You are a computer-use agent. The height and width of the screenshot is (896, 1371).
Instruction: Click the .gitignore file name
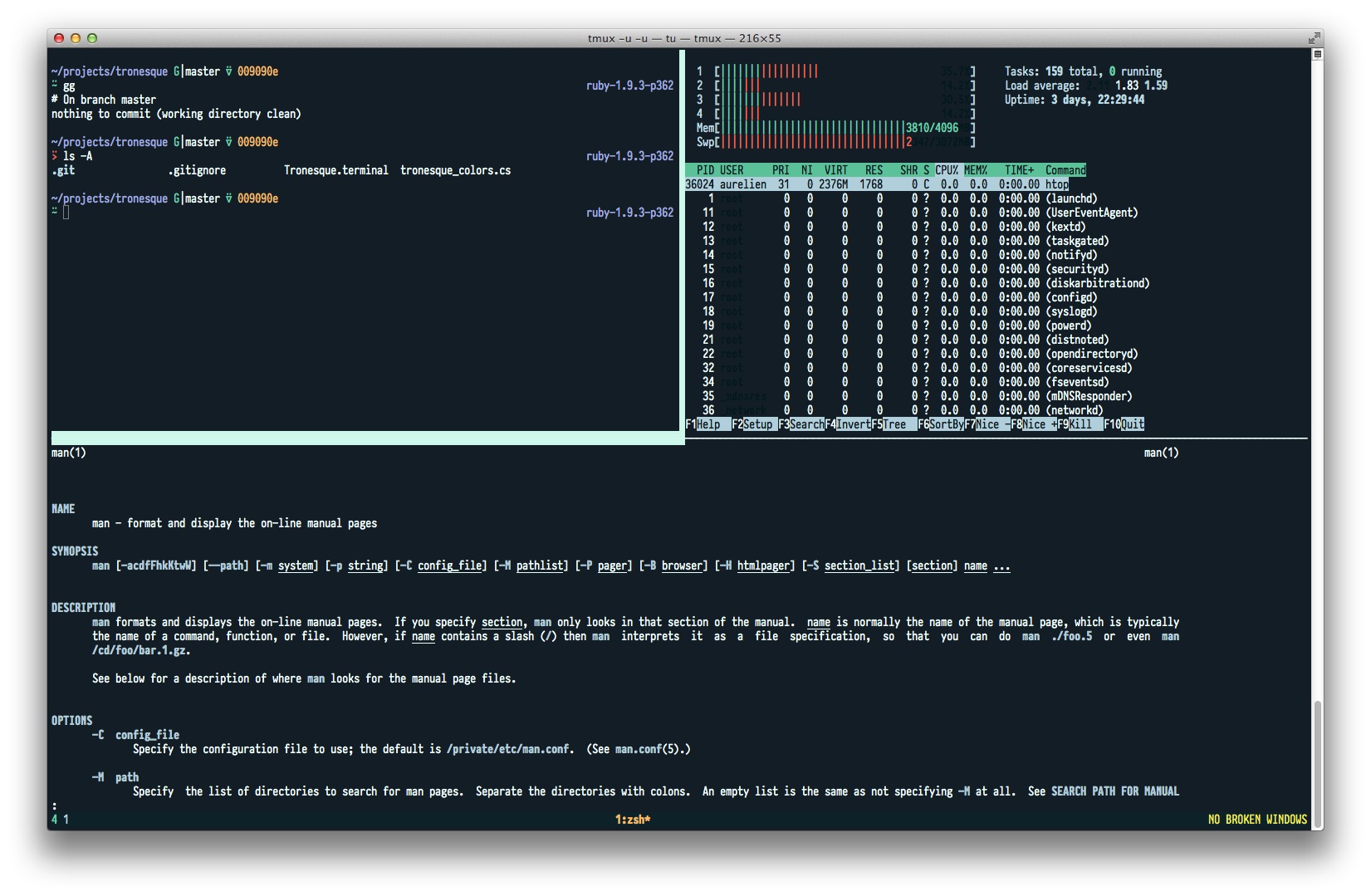197,170
